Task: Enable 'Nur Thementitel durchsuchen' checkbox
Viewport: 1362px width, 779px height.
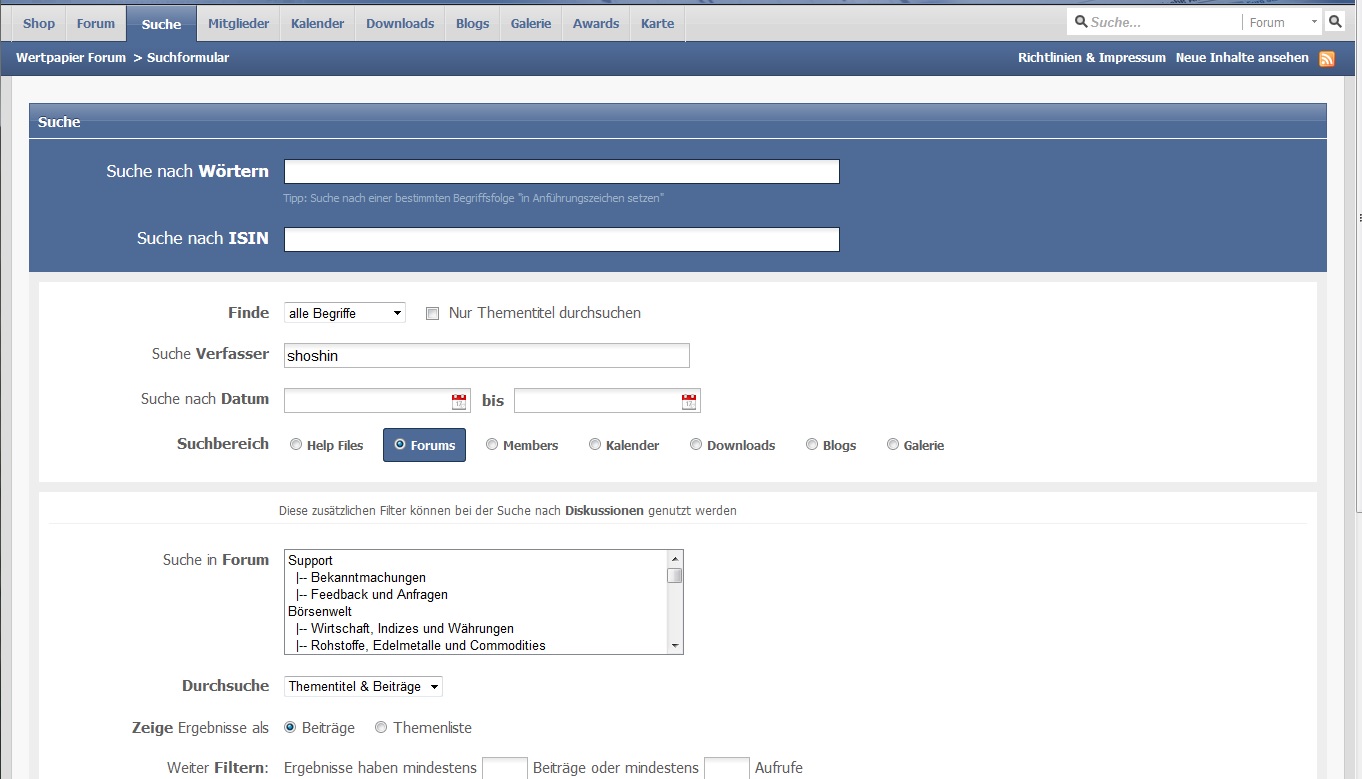Action: click(433, 314)
